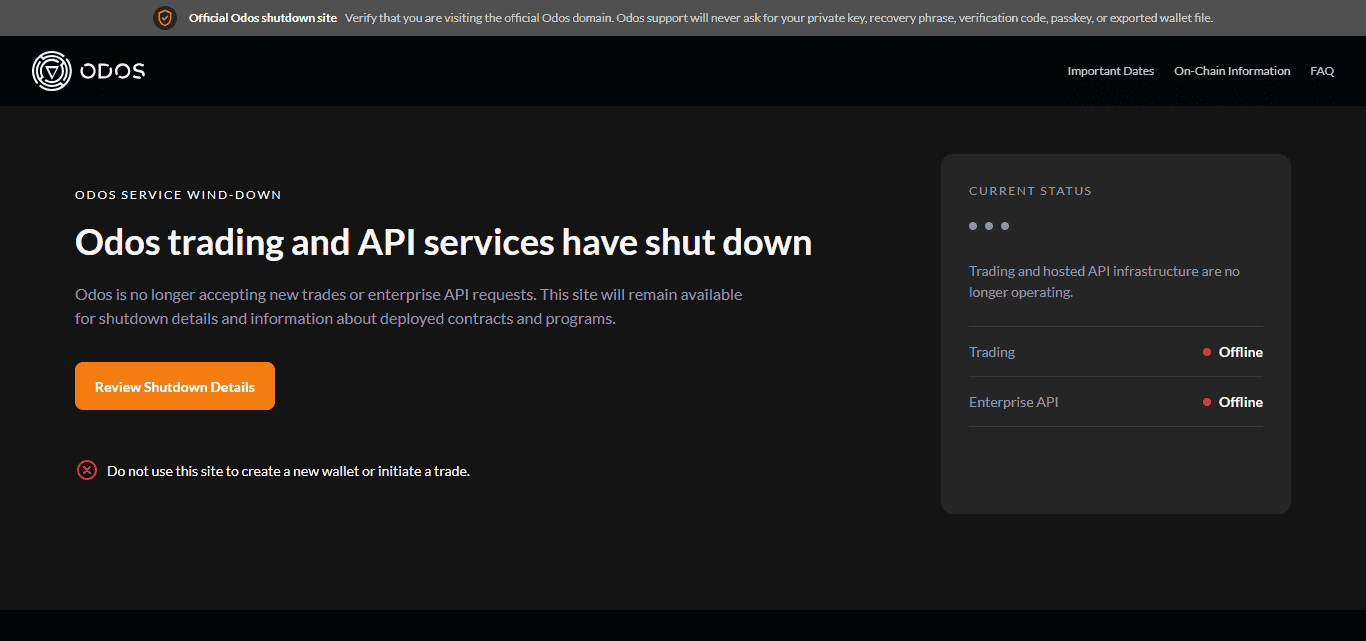Image resolution: width=1366 pixels, height=641 pixels.
Task: Click the "Verify that you are visiting" banner notice
Action: [779, 18]
